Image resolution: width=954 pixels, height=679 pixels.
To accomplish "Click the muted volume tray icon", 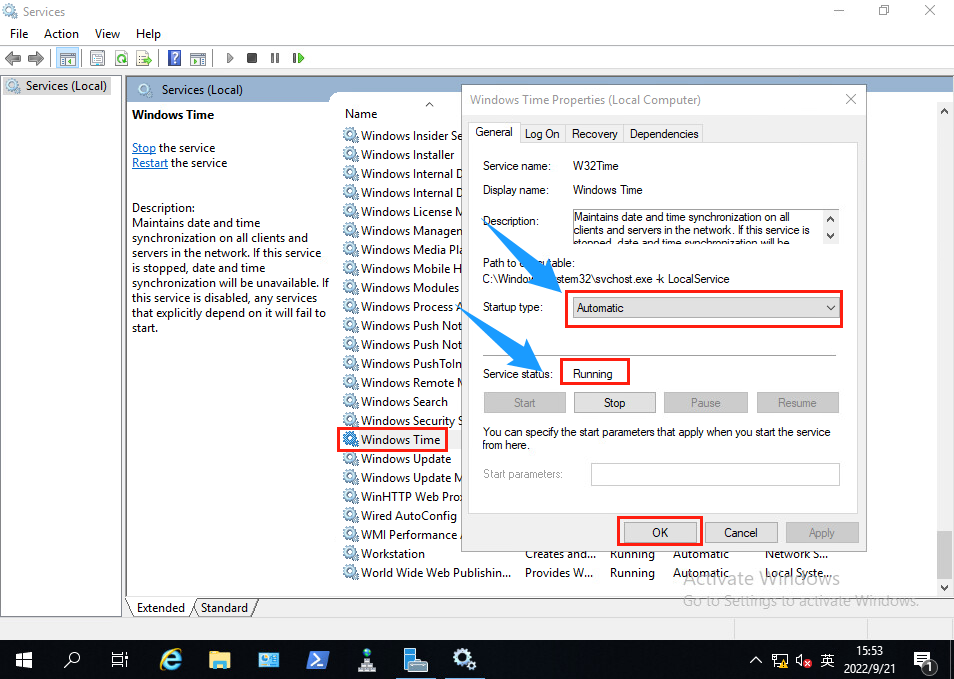I will tap(804, 661).
